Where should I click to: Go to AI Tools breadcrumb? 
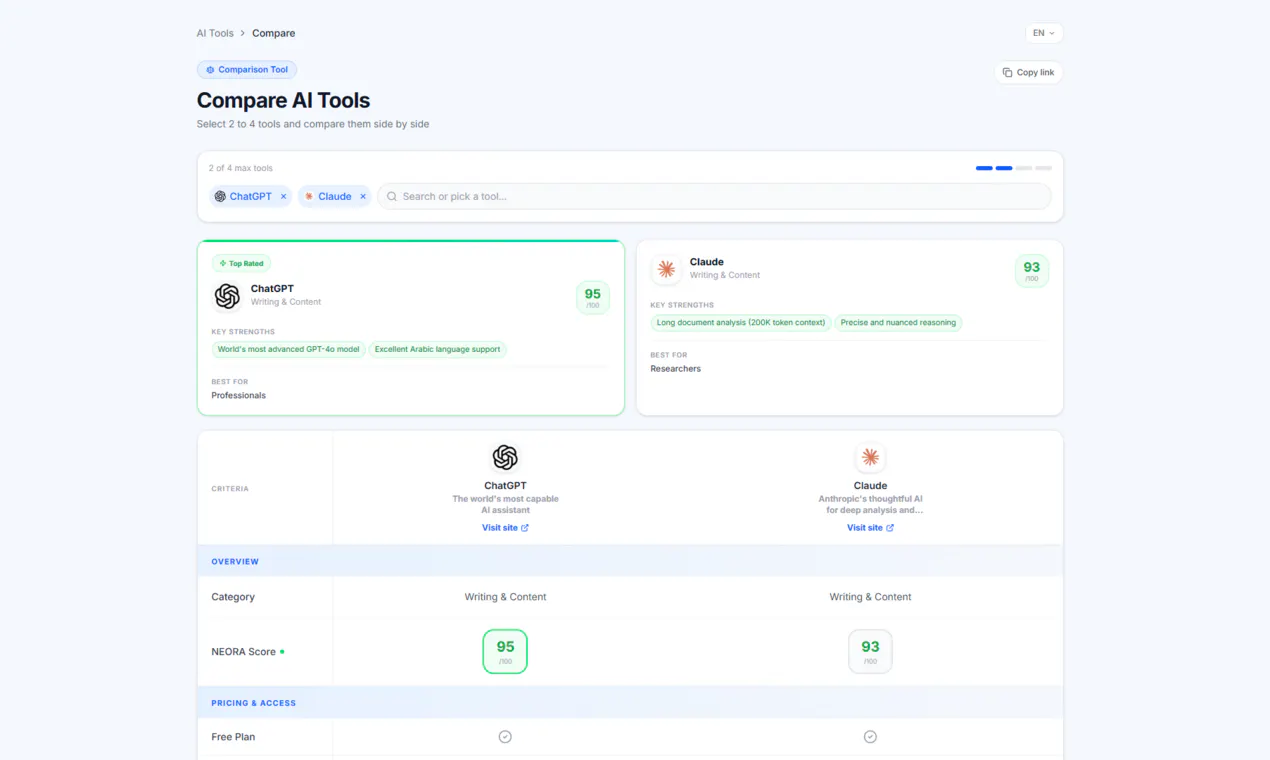click(215, 33)
